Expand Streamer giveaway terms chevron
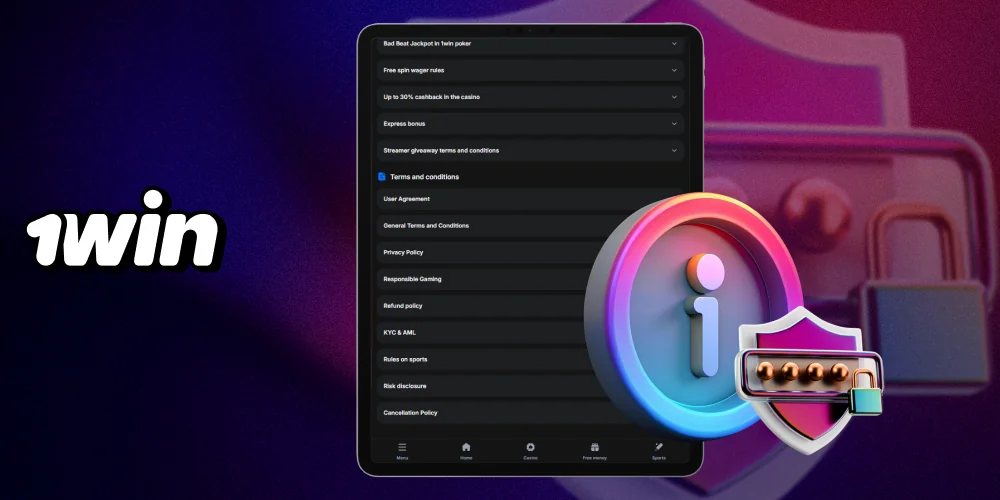This screenshot has width=1000, height=500. [x=674, y=151]
